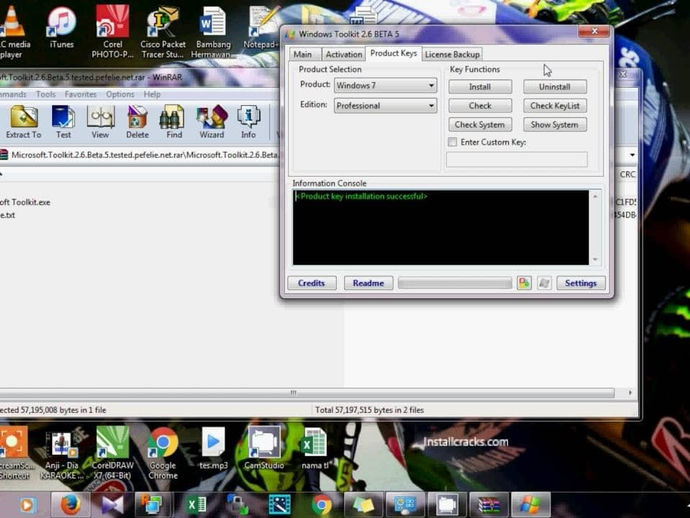This screenshot has height=518, width=690.
Task: Open the Wizard tool in WinRAR
Action: [212, 122]
